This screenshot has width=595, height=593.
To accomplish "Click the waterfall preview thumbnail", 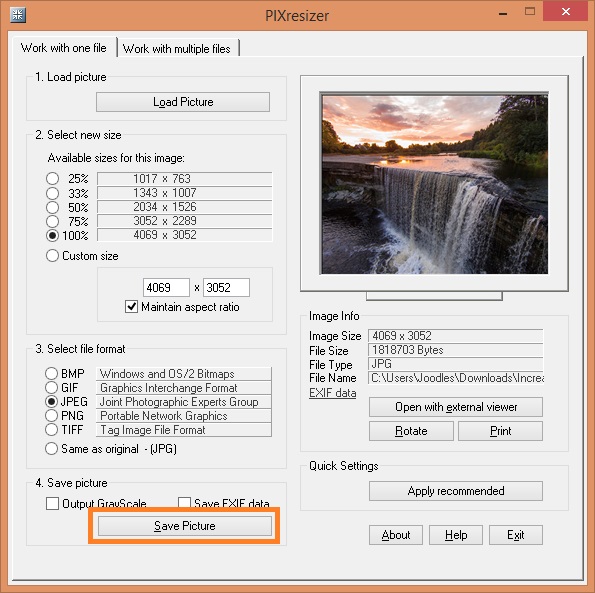I will coord(434,184).
